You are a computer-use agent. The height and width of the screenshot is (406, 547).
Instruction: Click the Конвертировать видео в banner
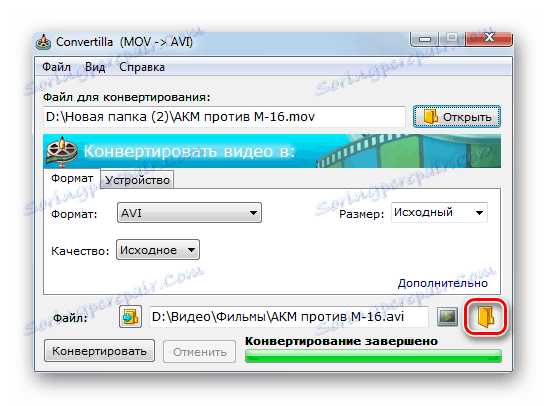pyautogui.click(x=272, y=151)
